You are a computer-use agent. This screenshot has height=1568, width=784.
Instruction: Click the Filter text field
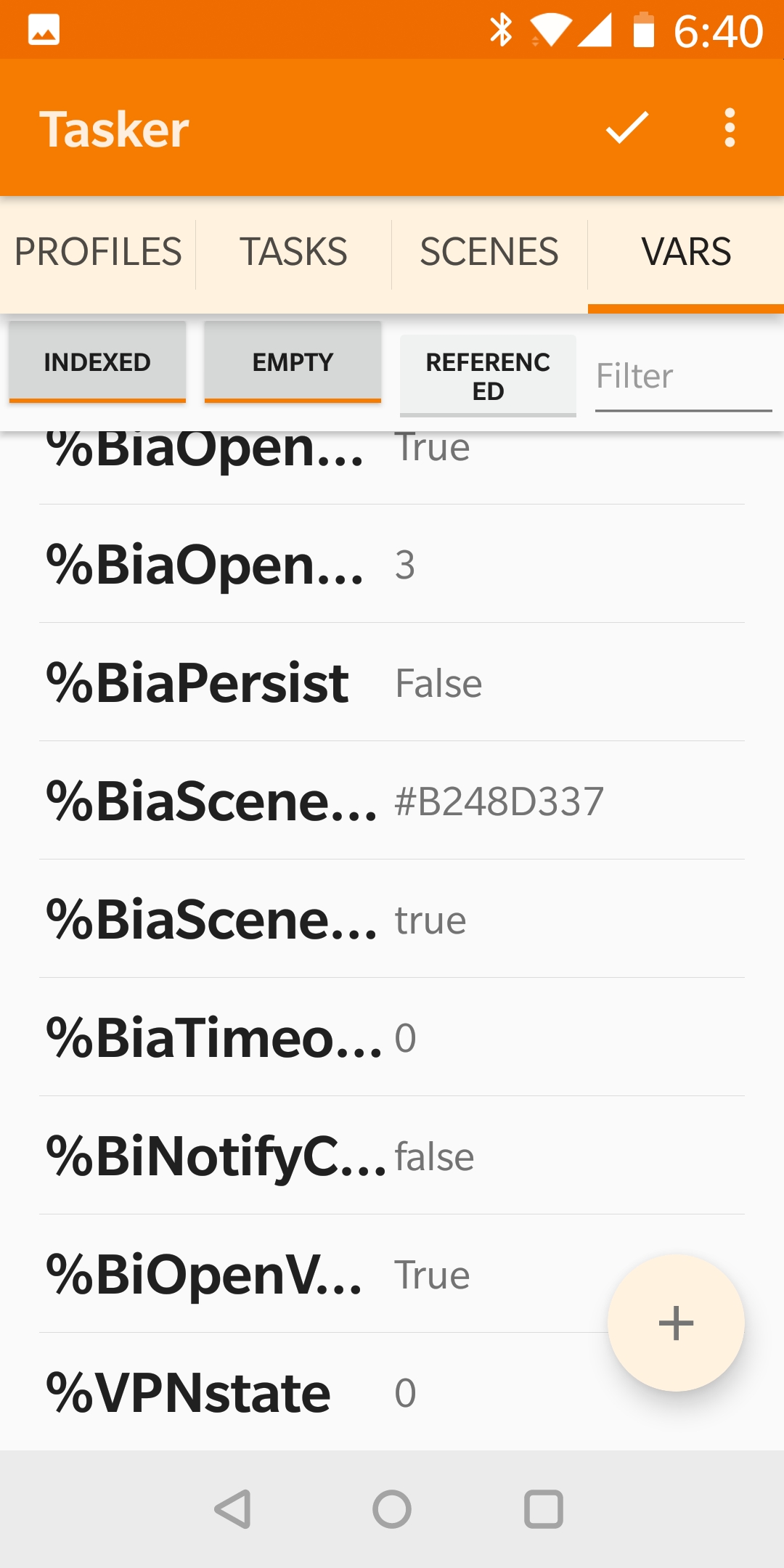point(683,377)
